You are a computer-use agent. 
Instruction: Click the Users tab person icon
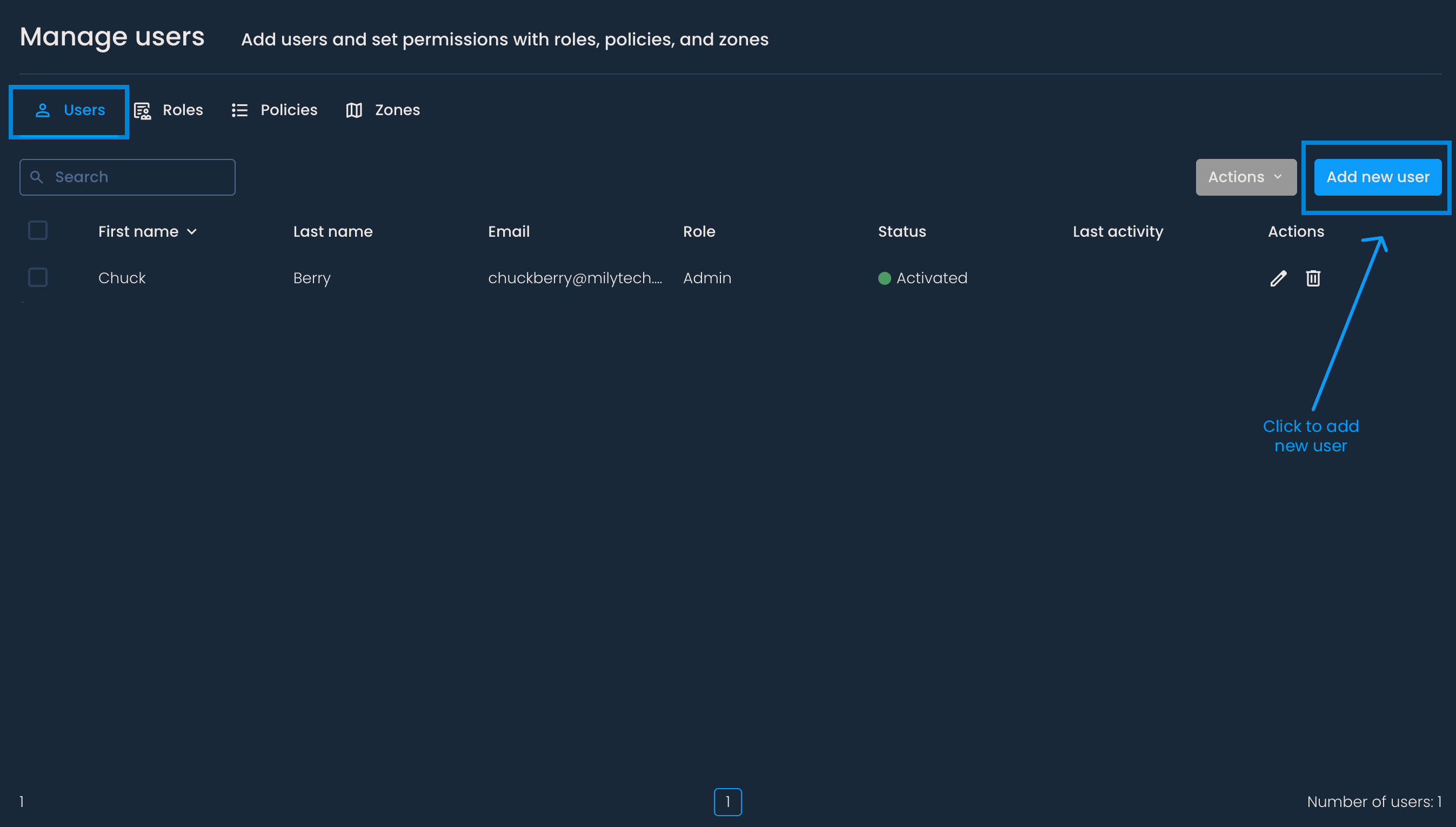click(x=43, y=110)
